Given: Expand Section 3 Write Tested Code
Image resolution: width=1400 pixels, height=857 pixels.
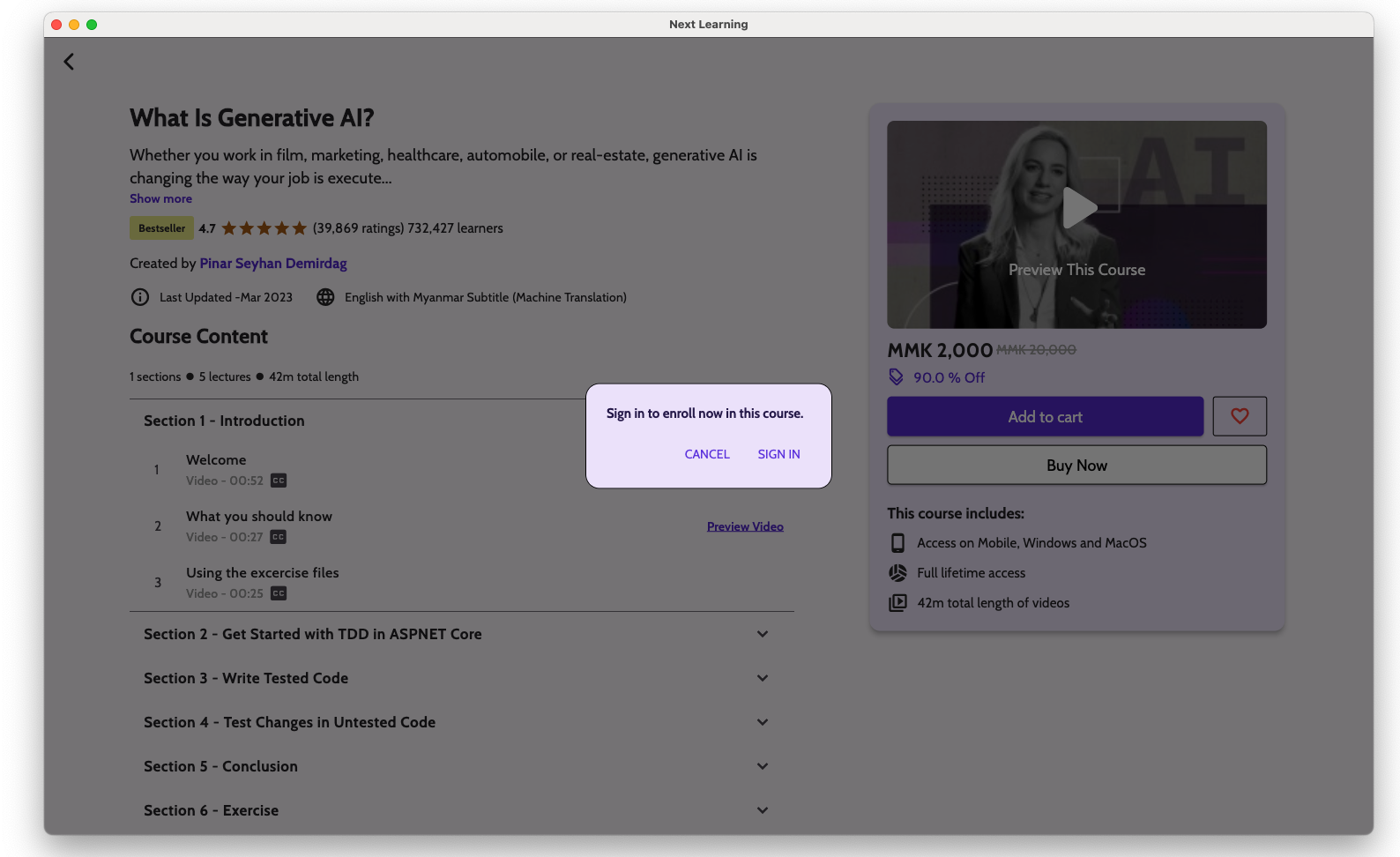Looking at the screenshot, I should coord(763,678).
